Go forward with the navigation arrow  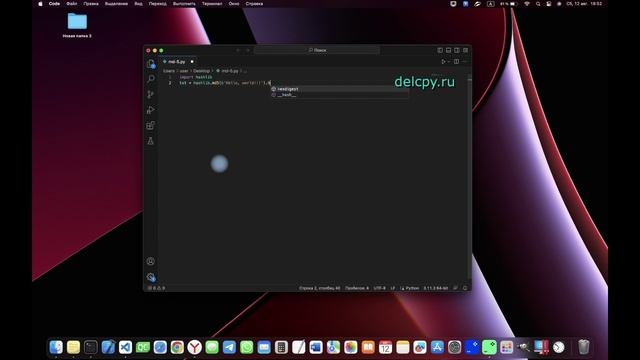pos(247,50)
